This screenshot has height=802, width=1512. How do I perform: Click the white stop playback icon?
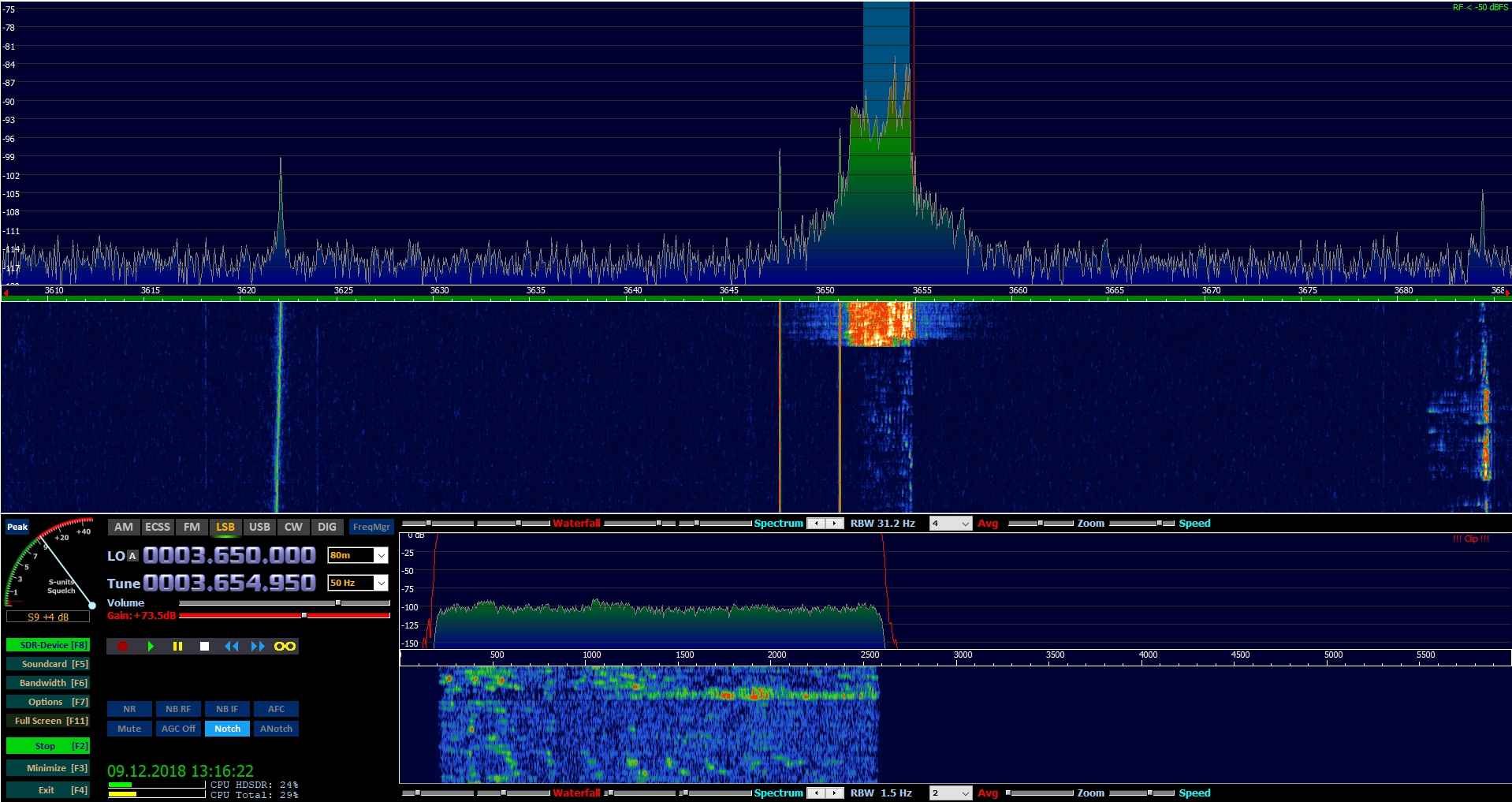204,647
